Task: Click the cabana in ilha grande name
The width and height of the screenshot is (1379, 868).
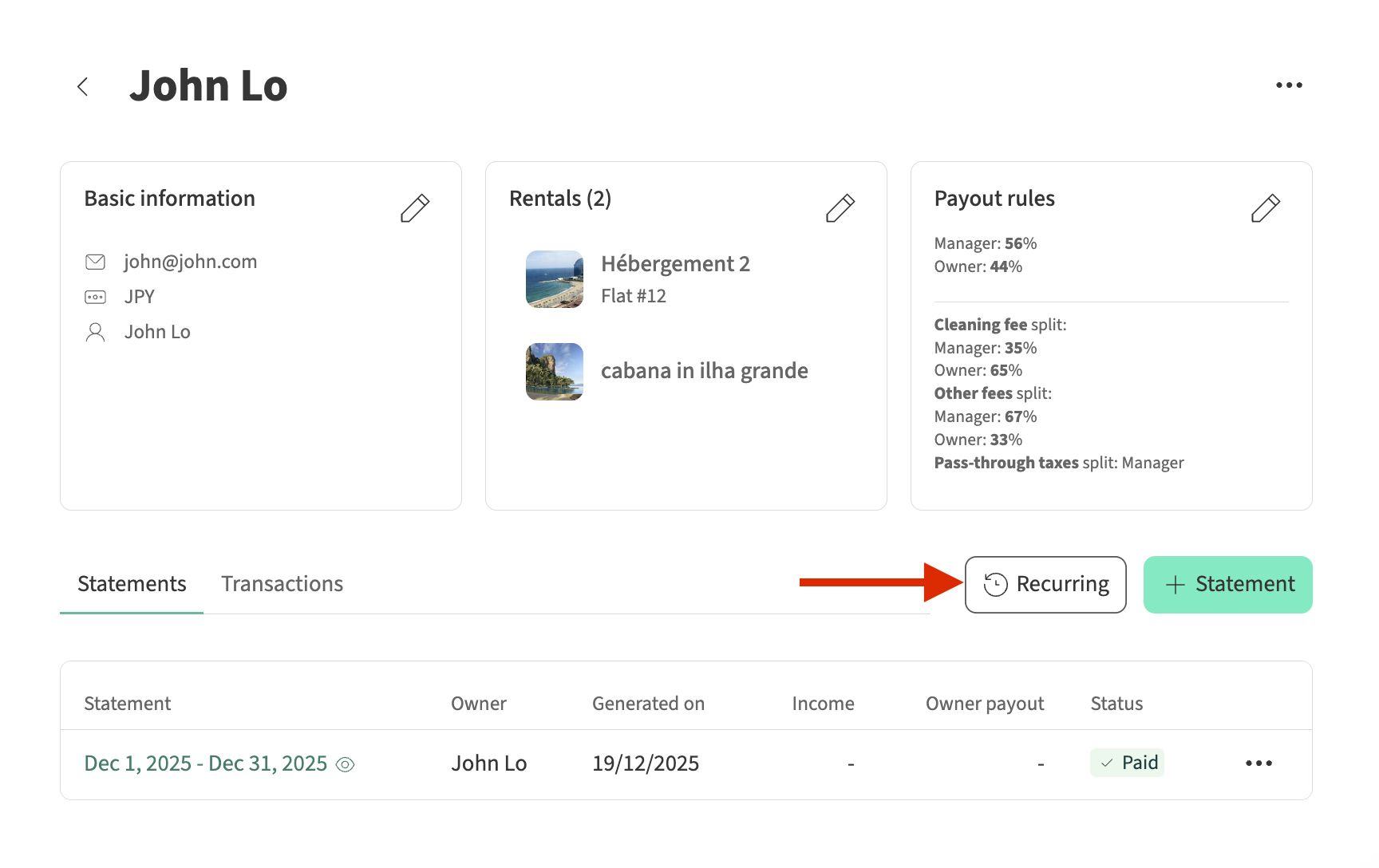Action: pos(704,371)
